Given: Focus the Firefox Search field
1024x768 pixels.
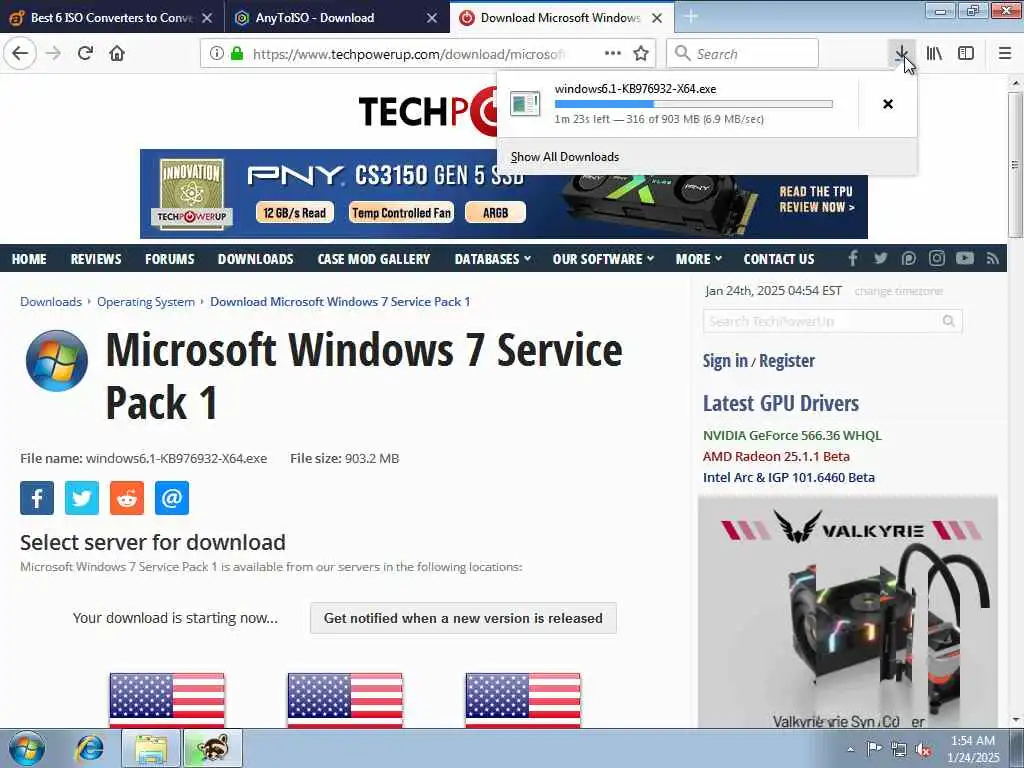Looking at the screenshot, I should (743, 54).
